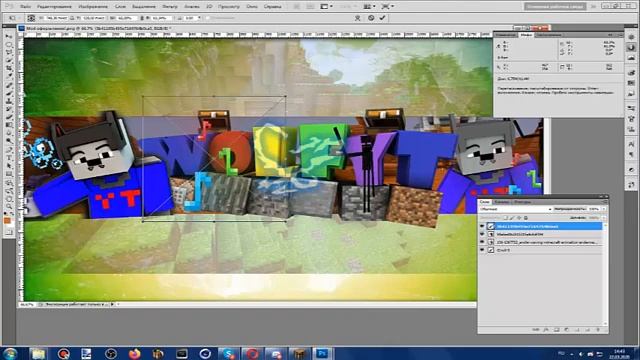Image resolution: width=640 pixels, height=360 pixels.
Task: Swap foreground and background colors
Action: click(11, 214)
